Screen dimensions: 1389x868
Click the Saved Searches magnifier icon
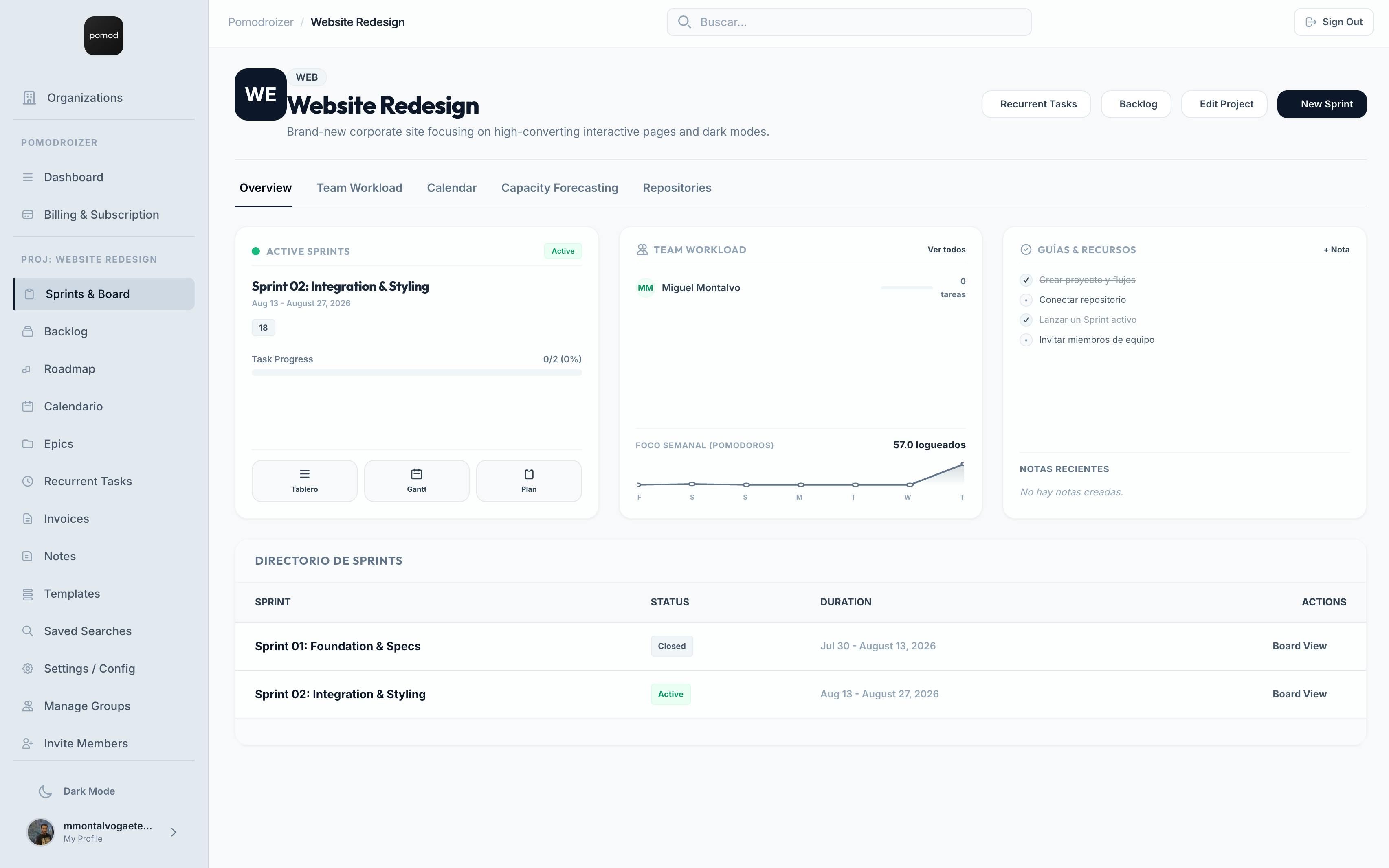(28, 631)
